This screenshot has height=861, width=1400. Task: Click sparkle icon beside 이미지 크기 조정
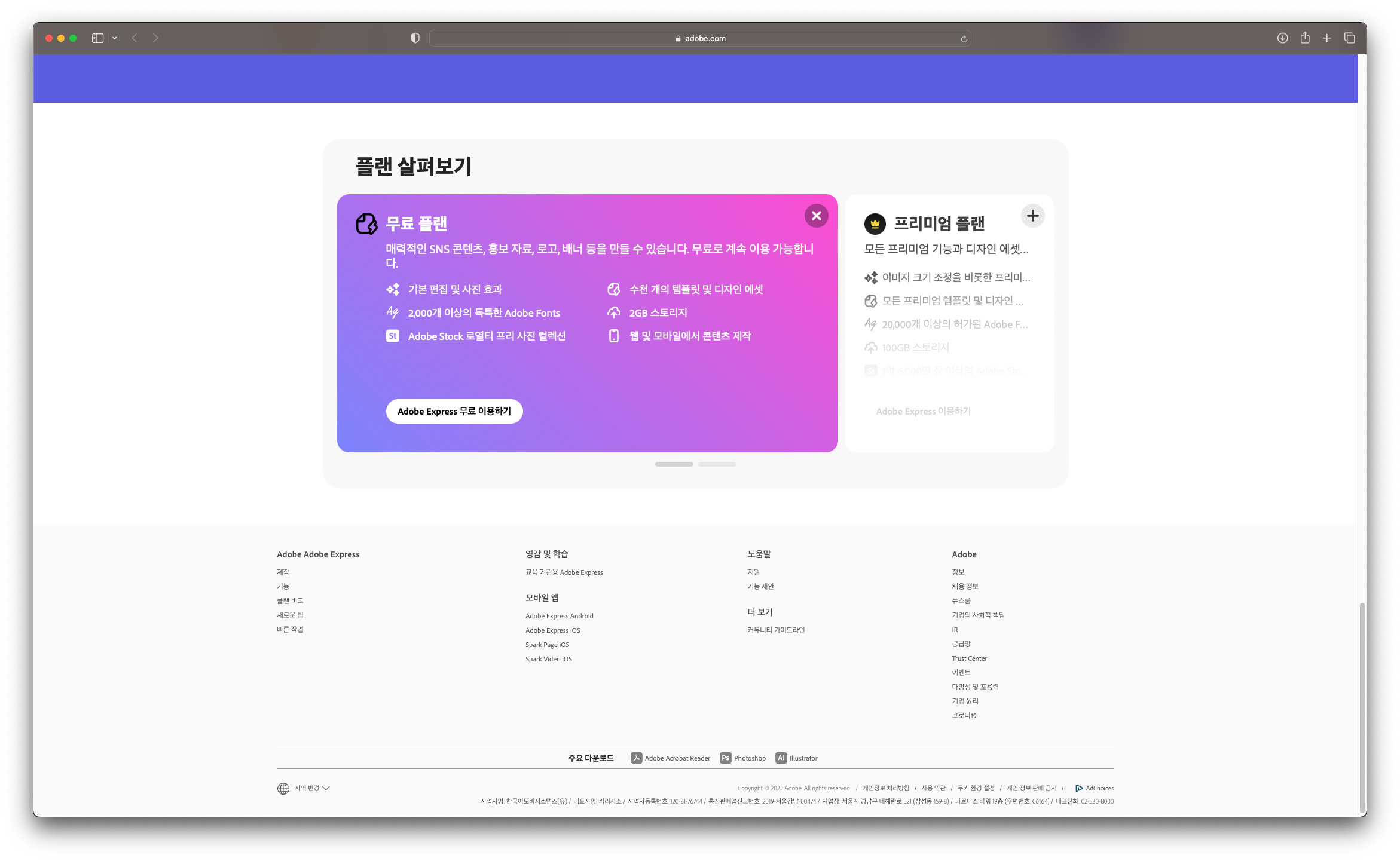tap(871, 277)
